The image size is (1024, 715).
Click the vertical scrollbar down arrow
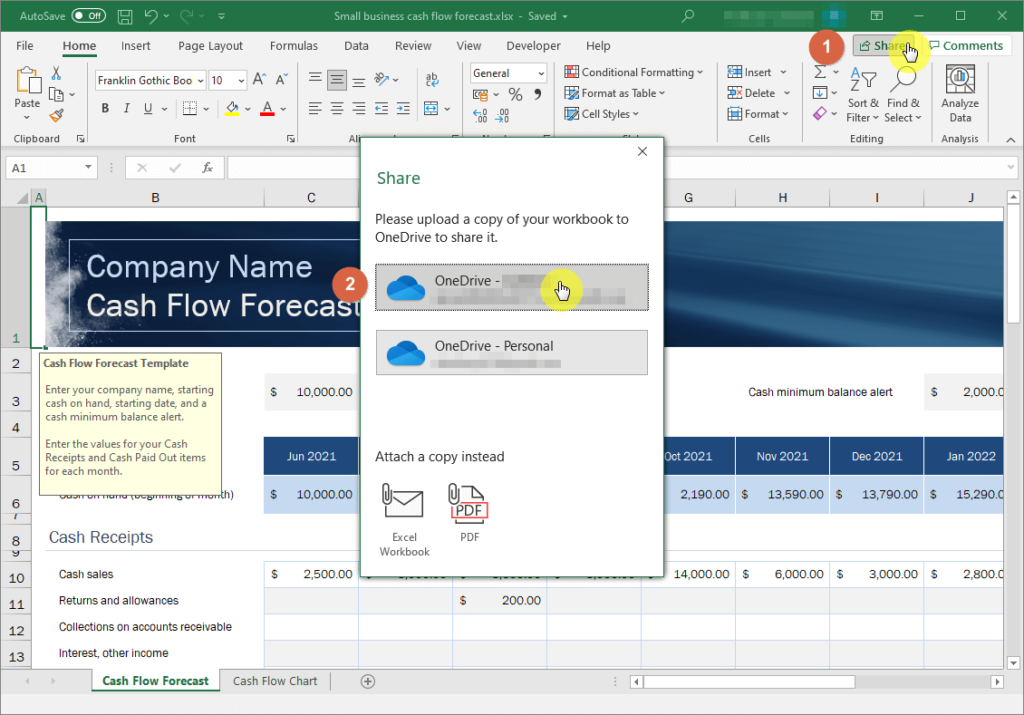tap(1014, 663)
